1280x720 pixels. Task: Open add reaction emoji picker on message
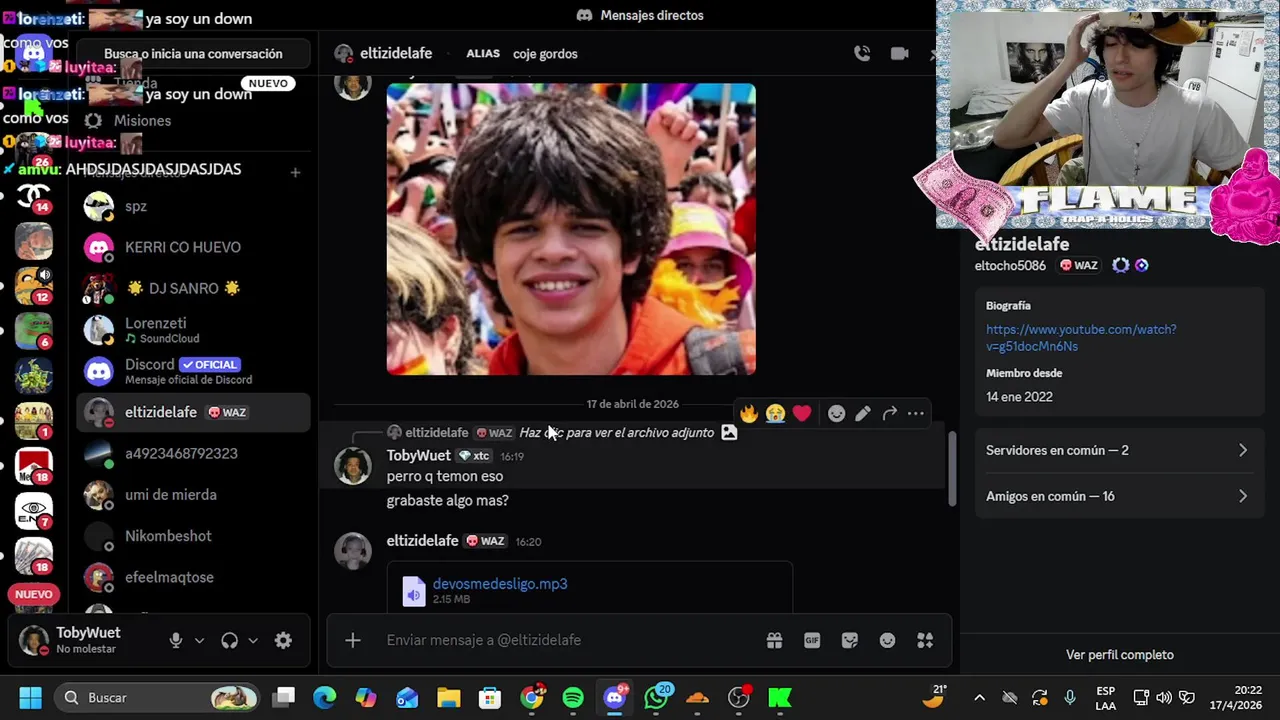837,413
